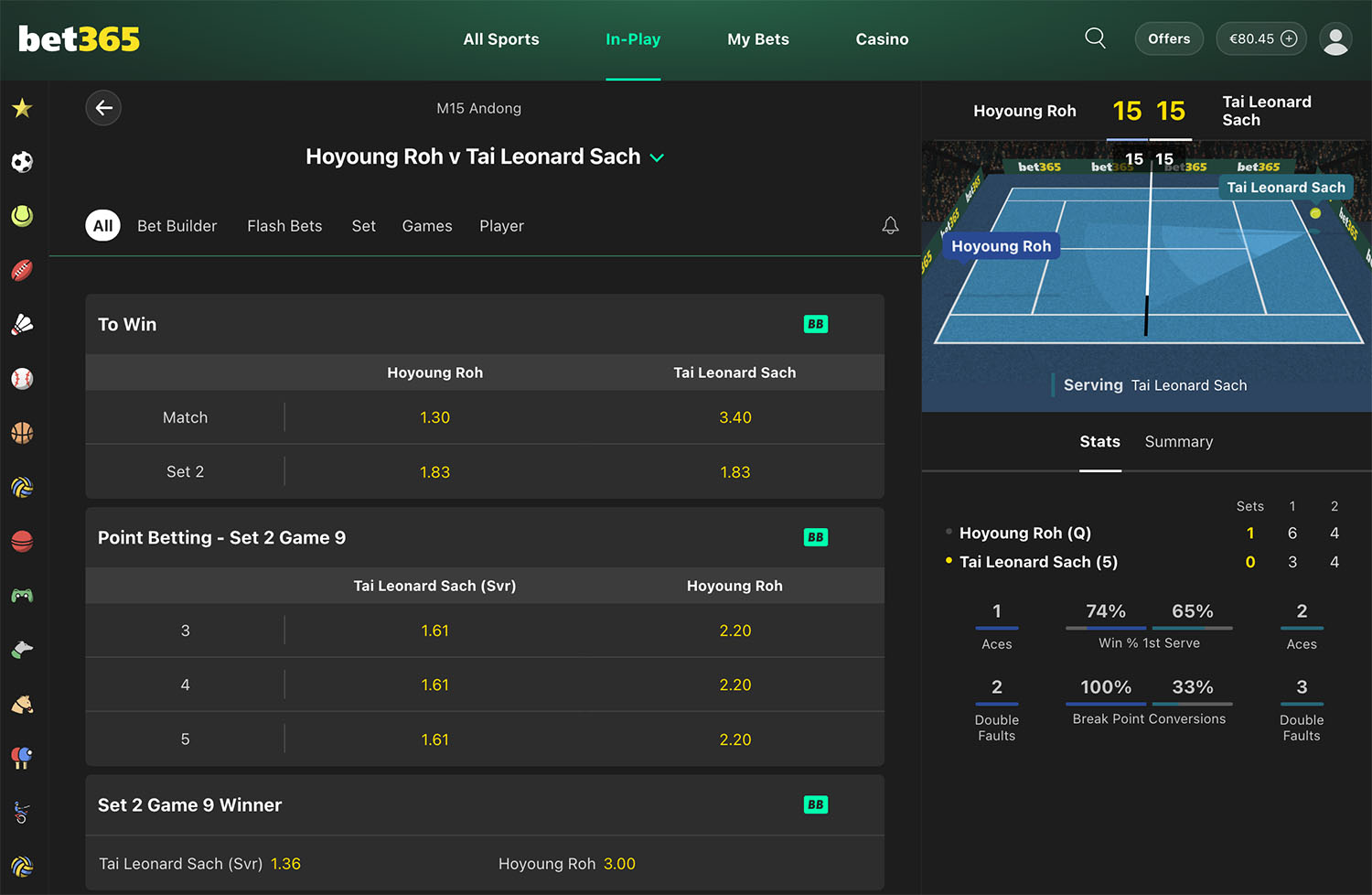Switch to Bet Builder filter tab
Viewport: 1372px width, 895px height.
pyautogui.click(x=177, y=226)
